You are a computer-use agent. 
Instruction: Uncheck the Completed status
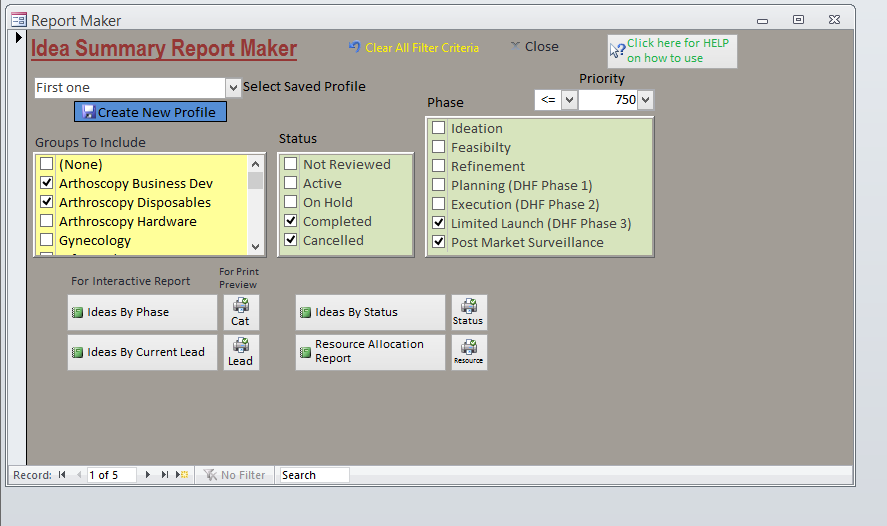point(291,221)
